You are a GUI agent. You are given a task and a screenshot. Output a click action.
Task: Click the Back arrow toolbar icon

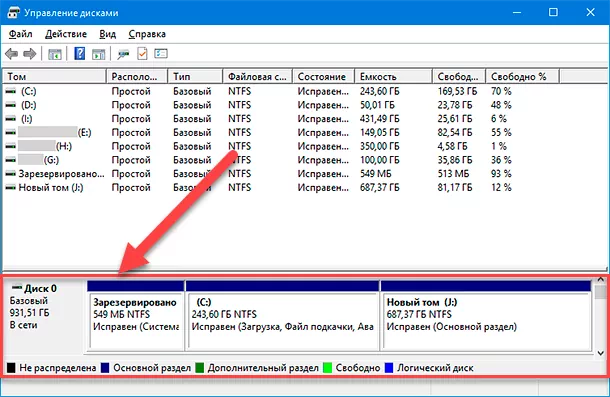(x=12, y=54)
